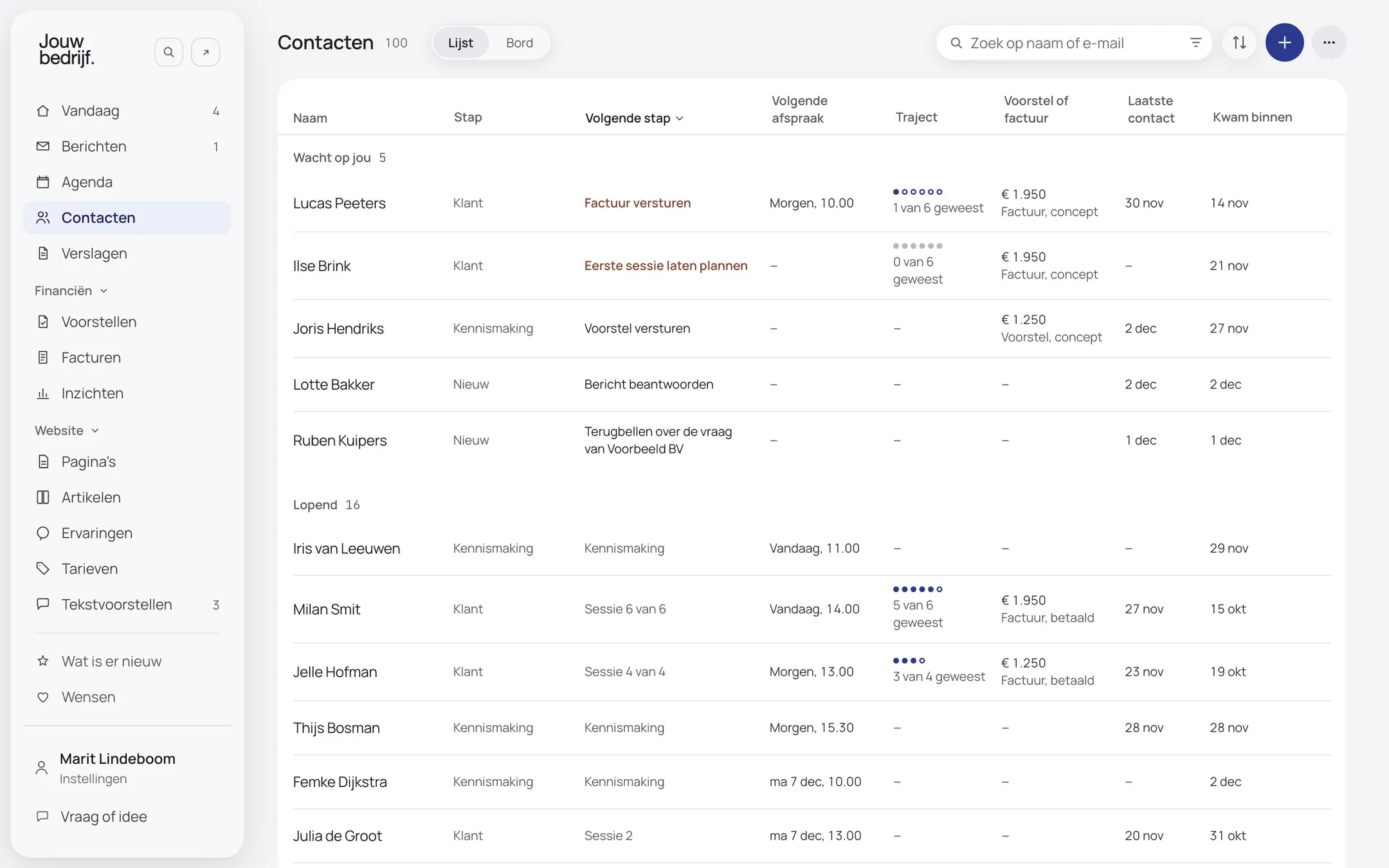The height and width of the screenshot is (868, 1389).
Task: Open the Volgende stap column sort dropdown
Action: 634,118
